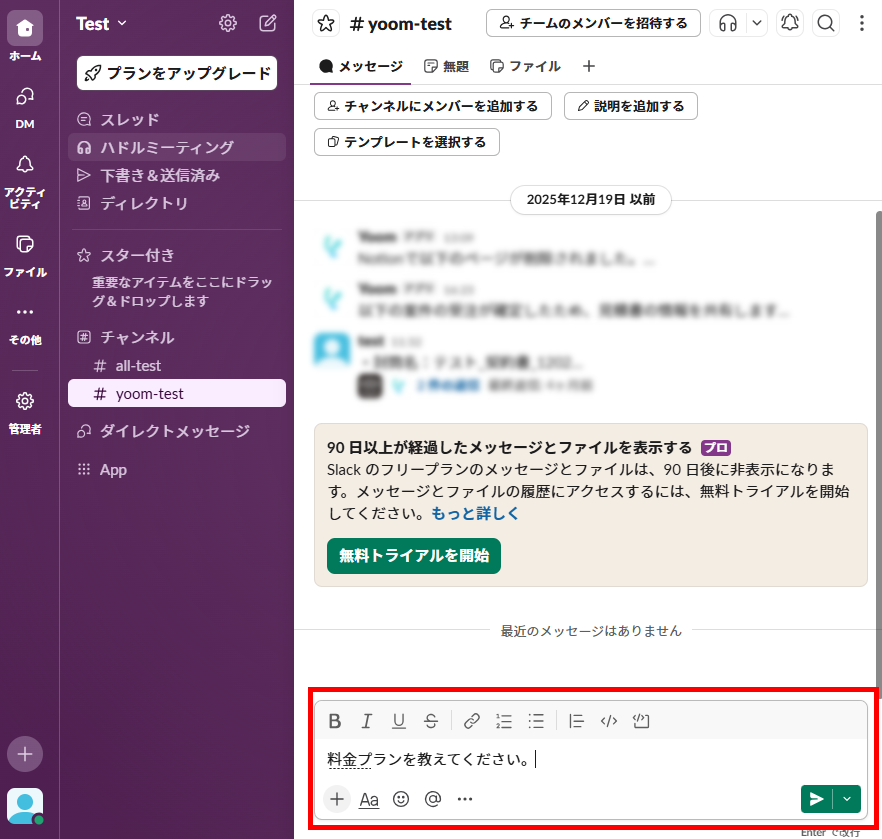882x839 pixels.
Task: Open the DM section in the sidebar
Action: pos(25,107)
